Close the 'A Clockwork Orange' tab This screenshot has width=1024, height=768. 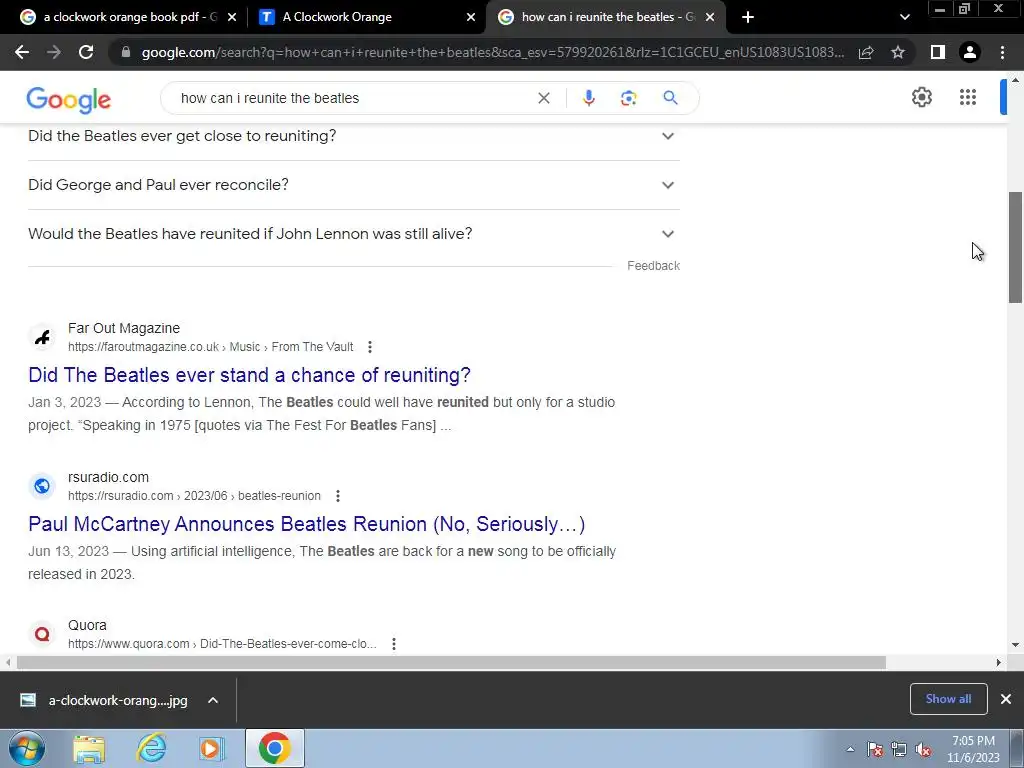471,17
